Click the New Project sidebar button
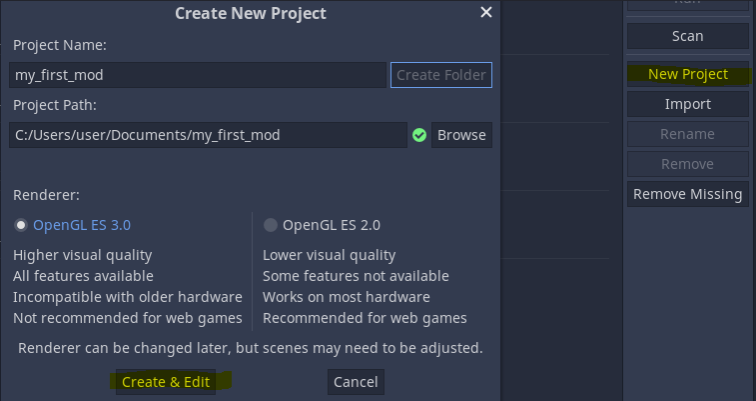This screenshot has height=401, width=756. pos(688,74)
